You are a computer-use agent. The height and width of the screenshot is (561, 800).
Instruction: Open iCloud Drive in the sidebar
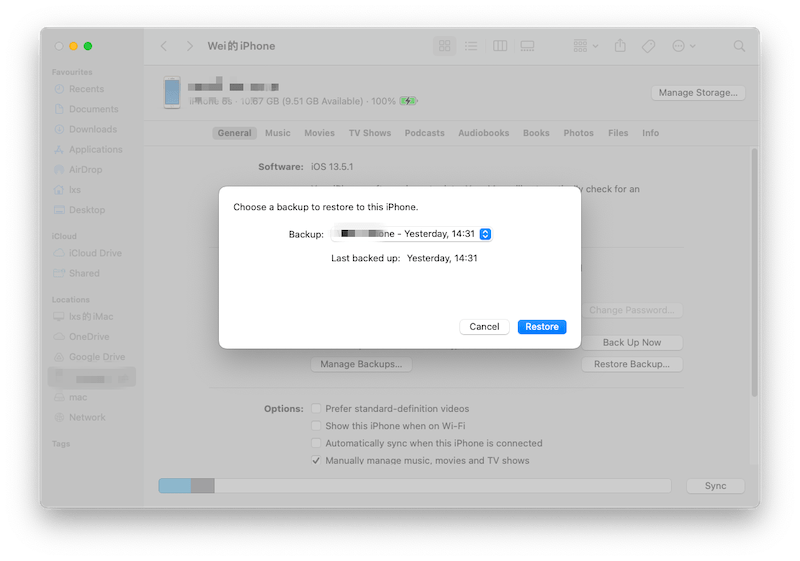pos(95,253)
